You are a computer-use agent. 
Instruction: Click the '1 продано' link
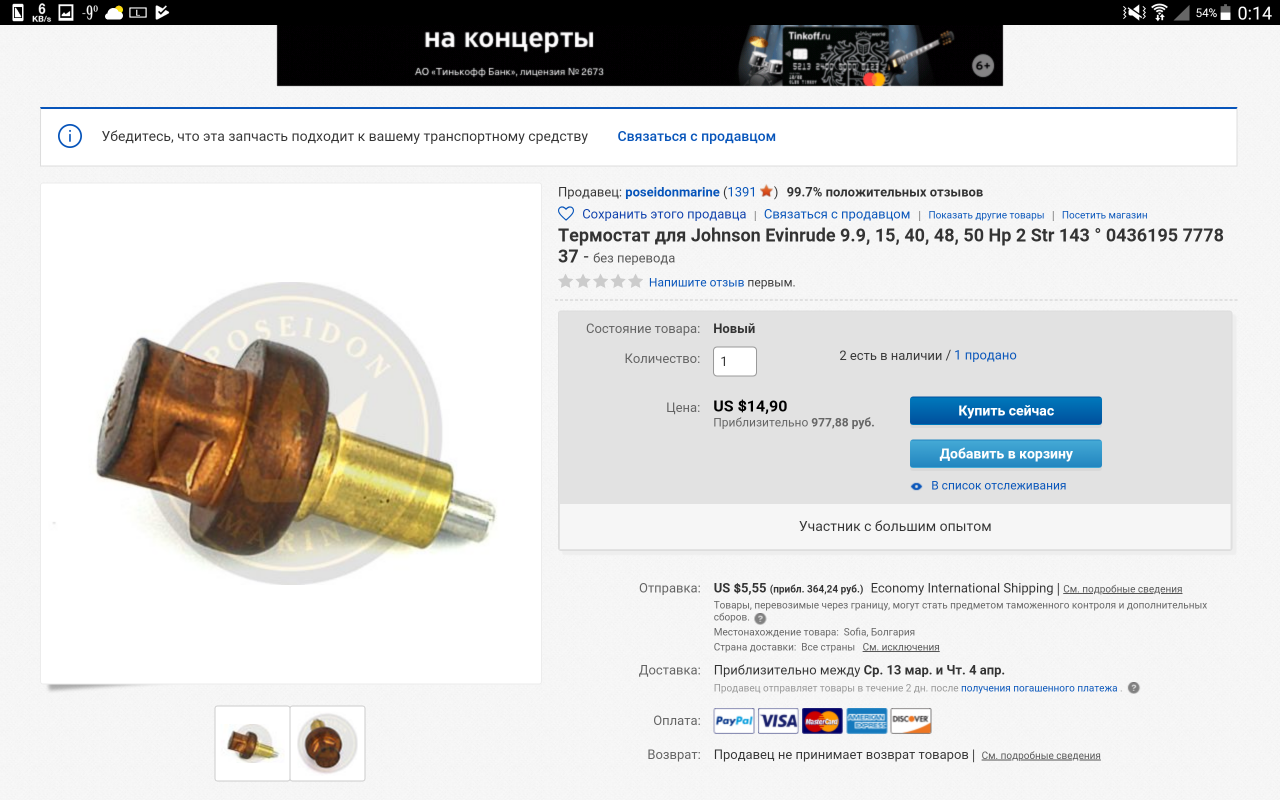tap(985, 355)
